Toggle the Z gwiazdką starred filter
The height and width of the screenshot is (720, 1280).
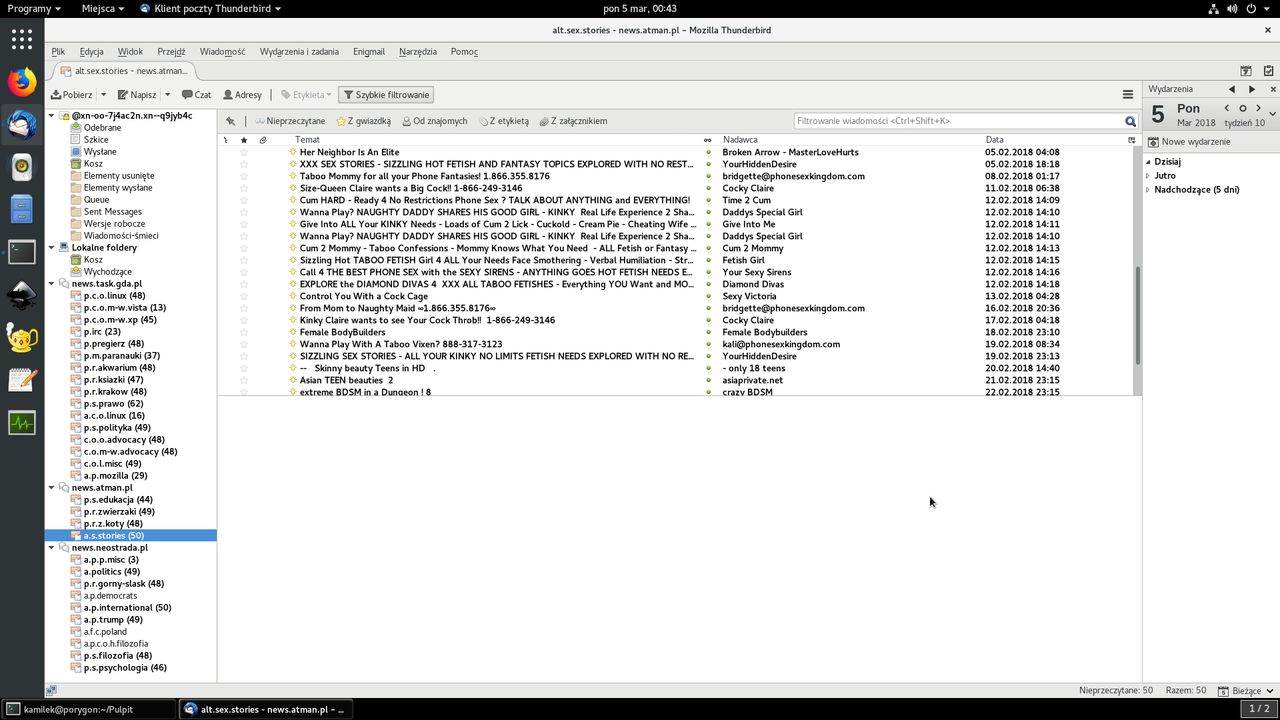(363, 121)
